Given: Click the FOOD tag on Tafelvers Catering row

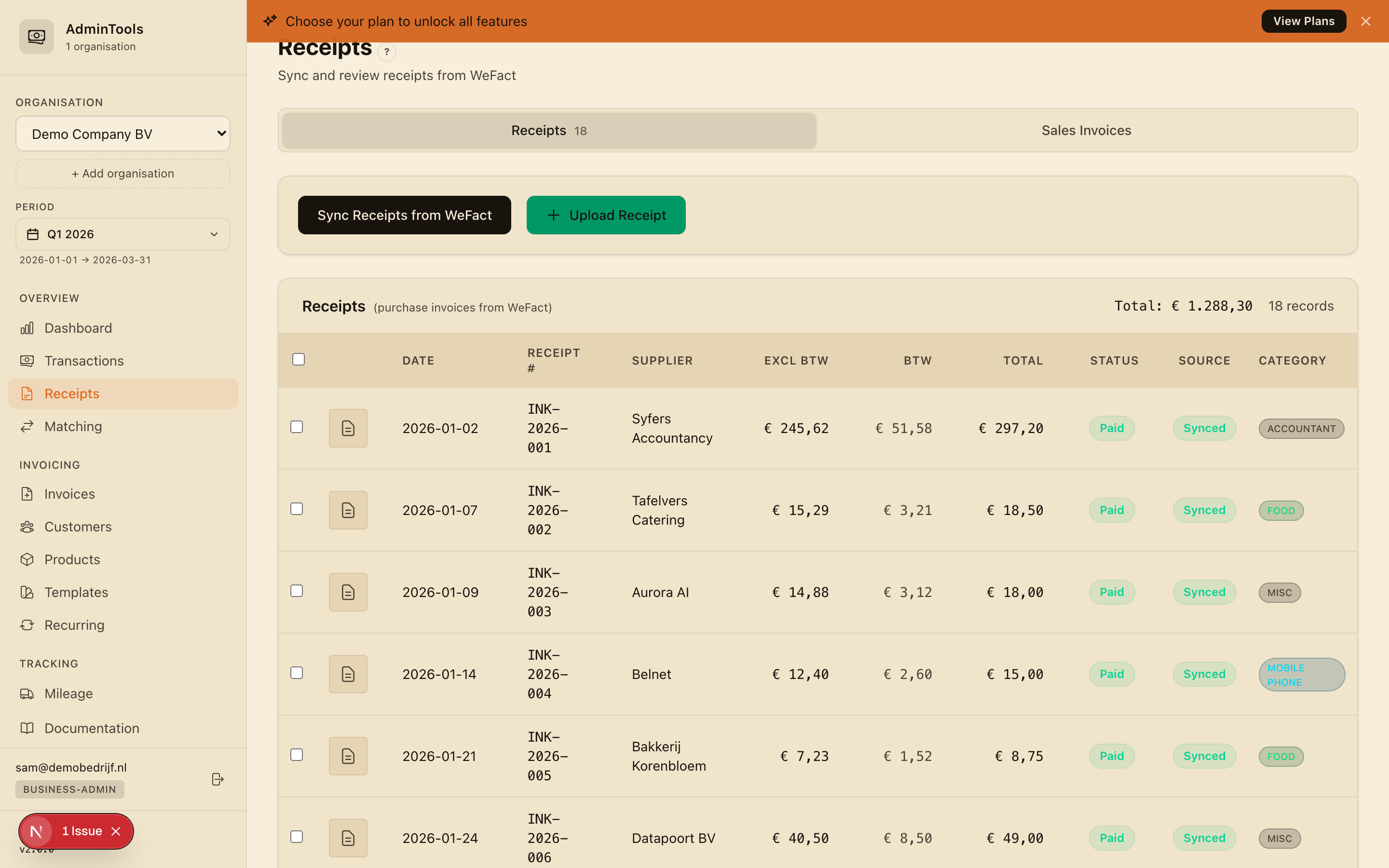Looking at the screenshot, I should 1281,510.
